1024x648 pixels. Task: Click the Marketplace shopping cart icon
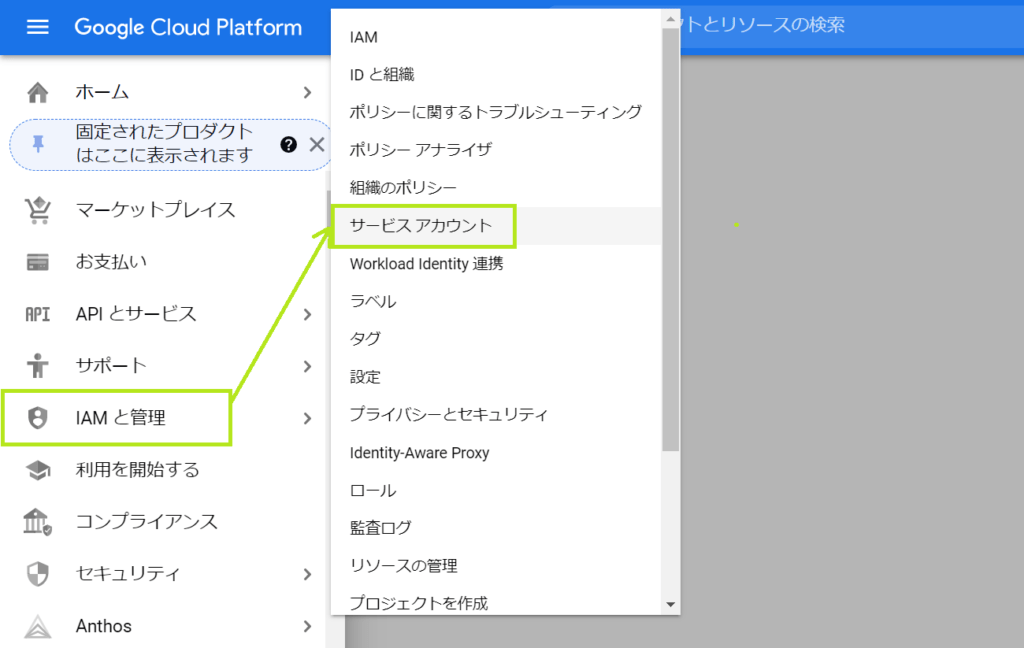point(38,210)
